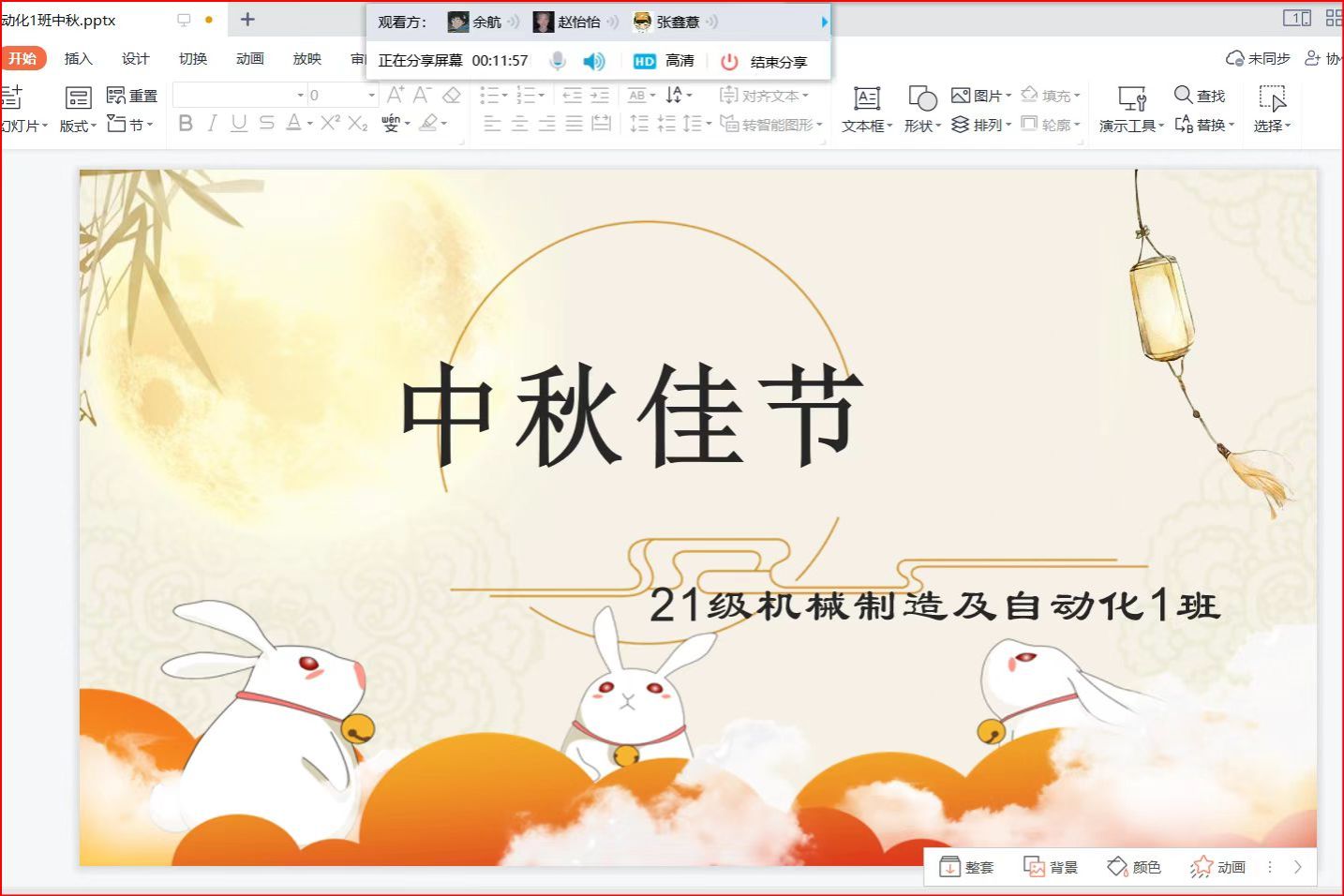The height and width of the screenshot is (896, 1344).
Task: Click the 文本框 text box icon
Action: click(867, 97)
